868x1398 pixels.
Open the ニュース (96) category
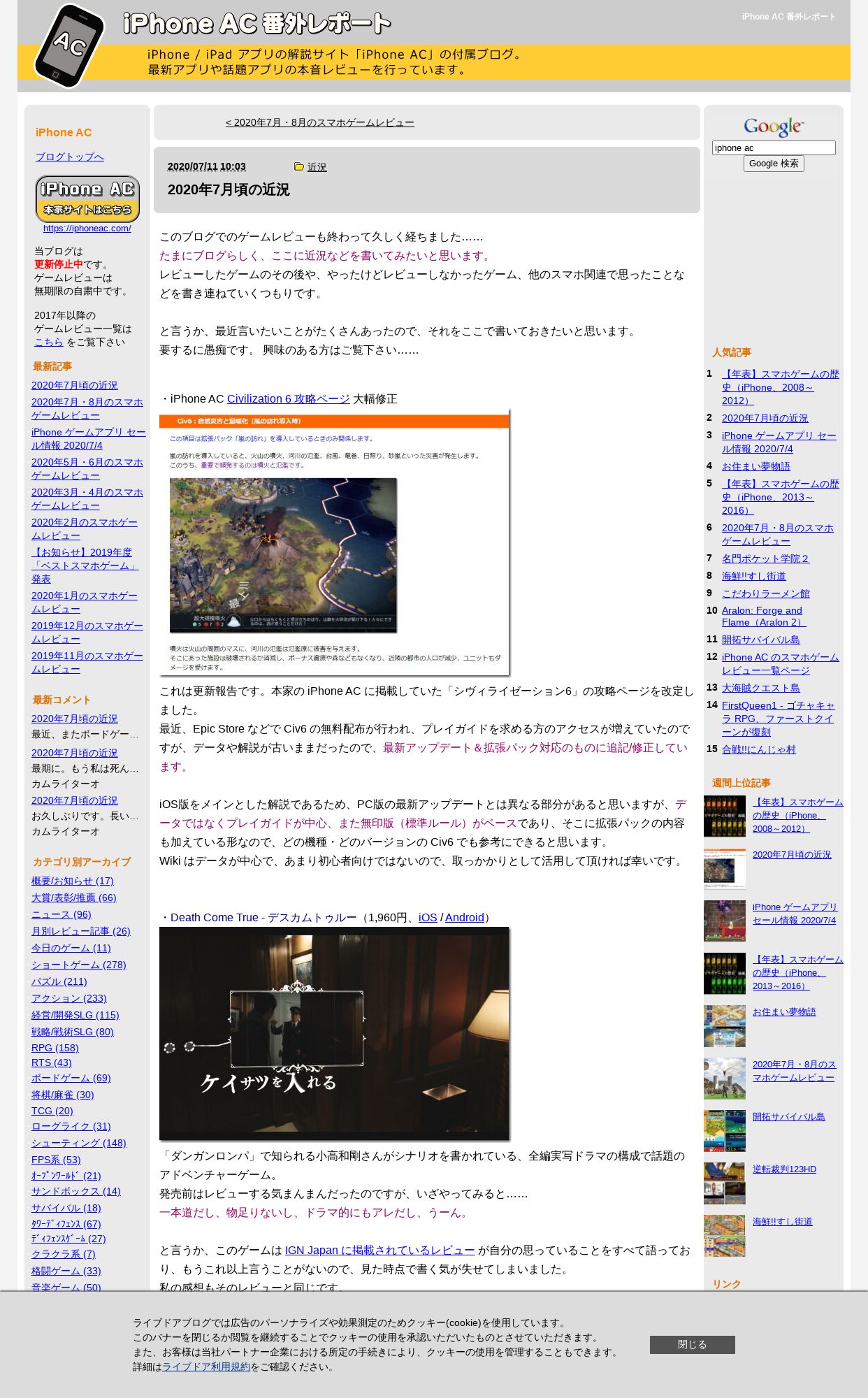61,914
